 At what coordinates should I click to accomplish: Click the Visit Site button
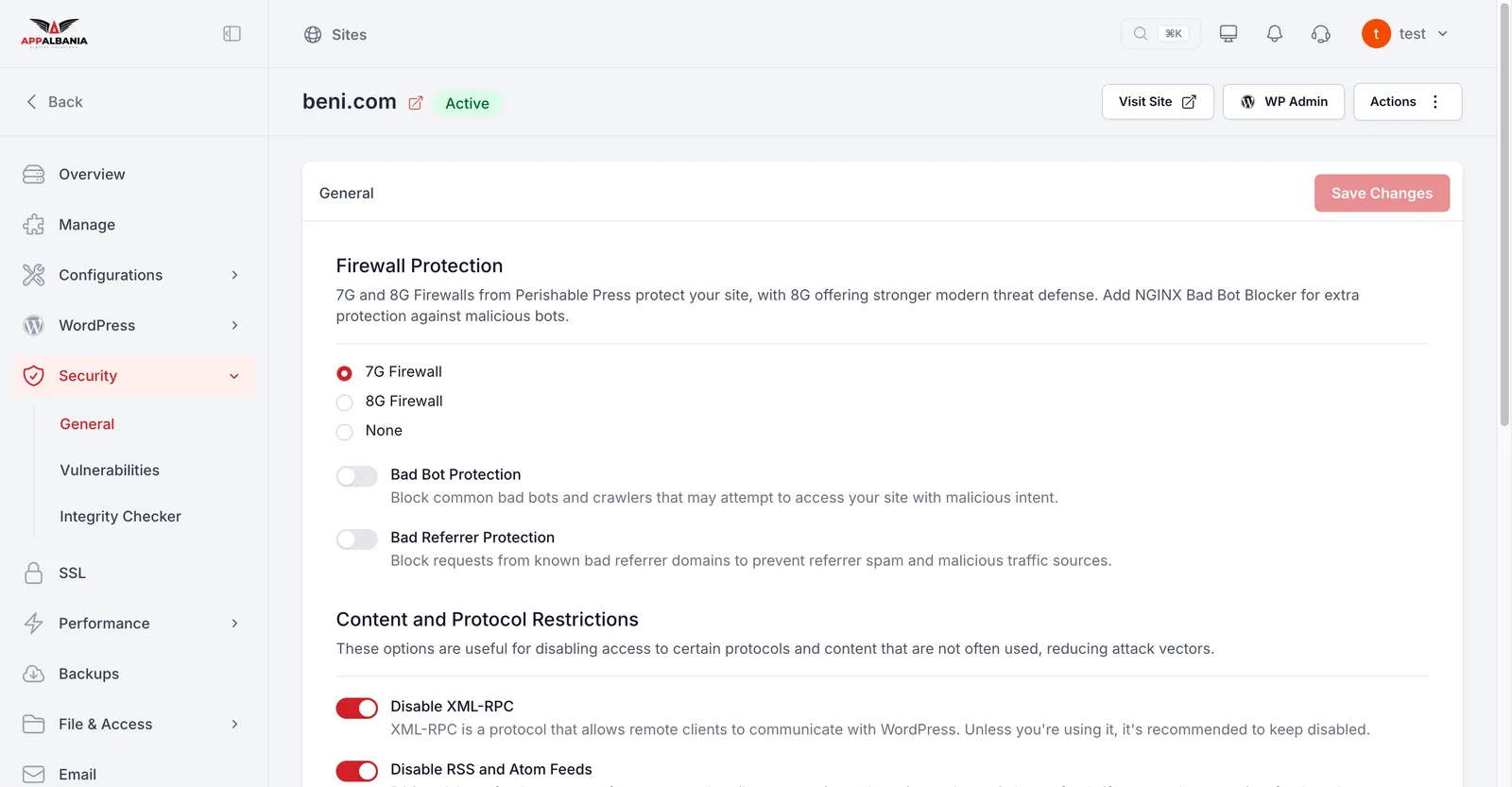point(1158,102)
